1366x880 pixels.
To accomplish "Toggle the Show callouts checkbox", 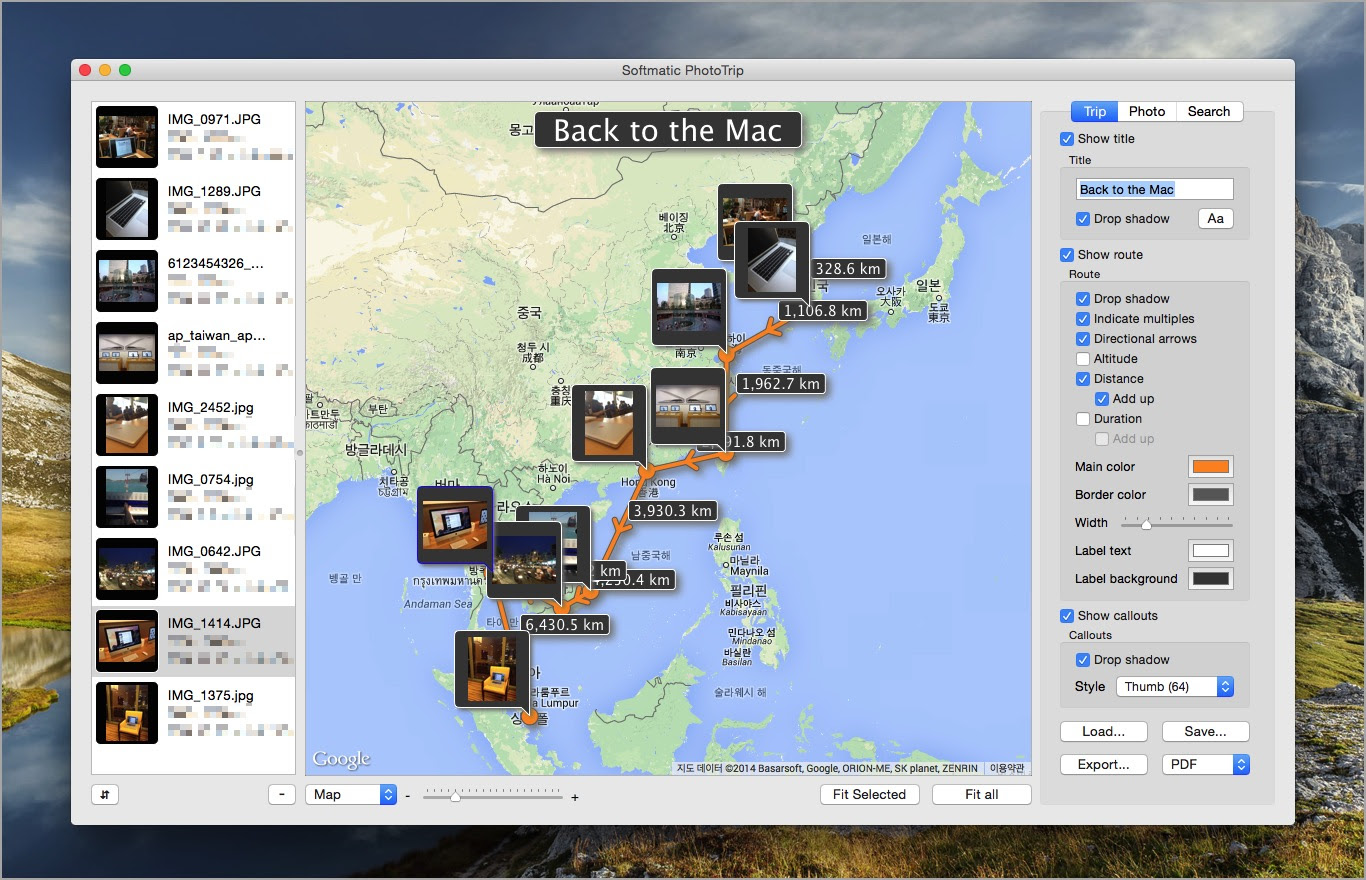I will click(x=1067, y=616).
